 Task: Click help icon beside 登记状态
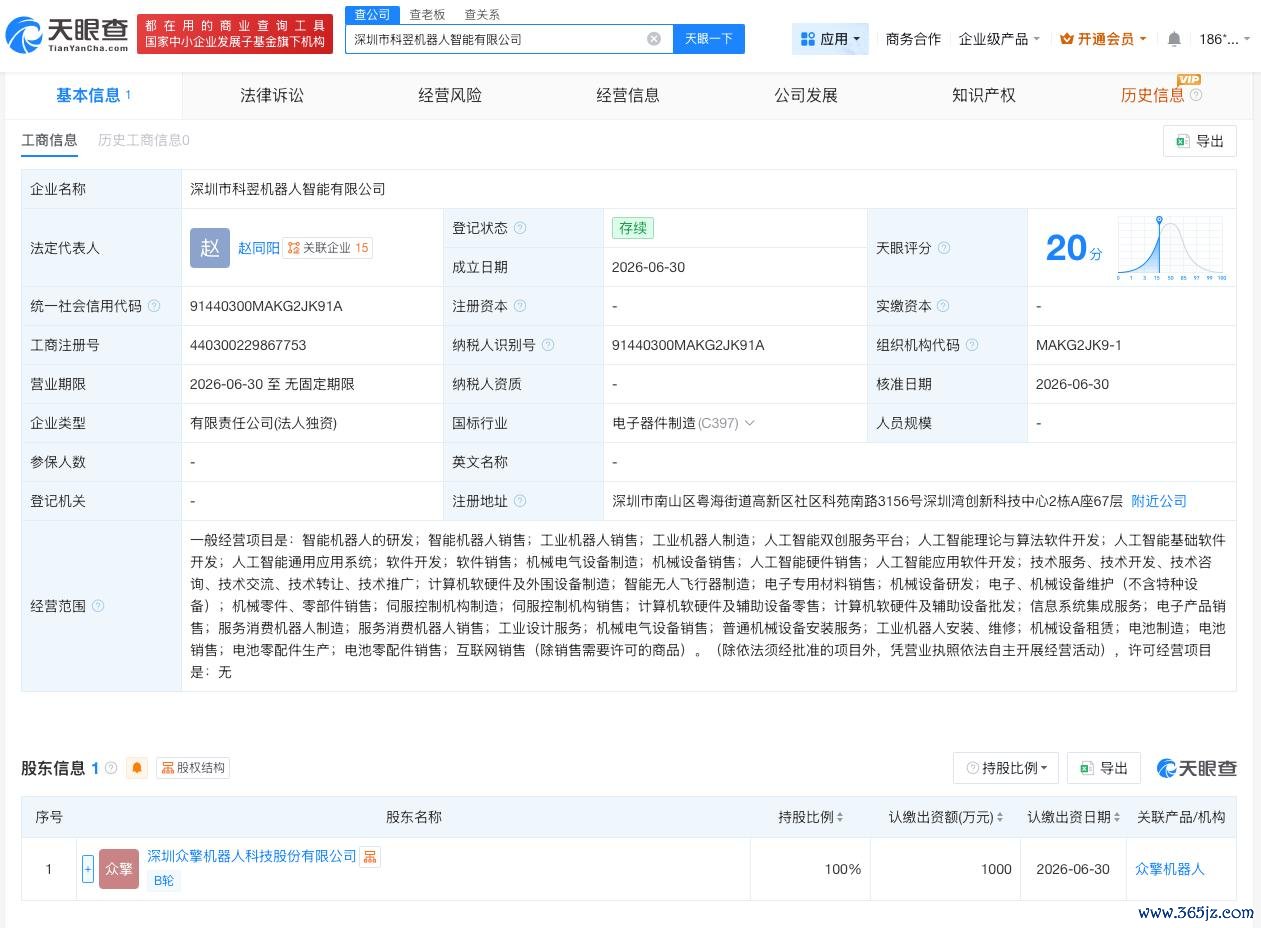520,228
